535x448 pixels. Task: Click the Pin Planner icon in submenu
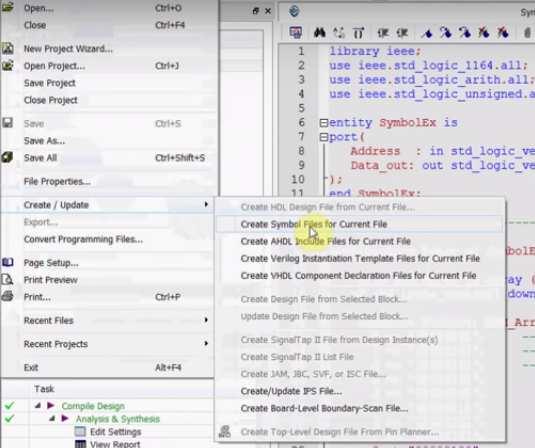pyautogui.click(x=225, y=432)
